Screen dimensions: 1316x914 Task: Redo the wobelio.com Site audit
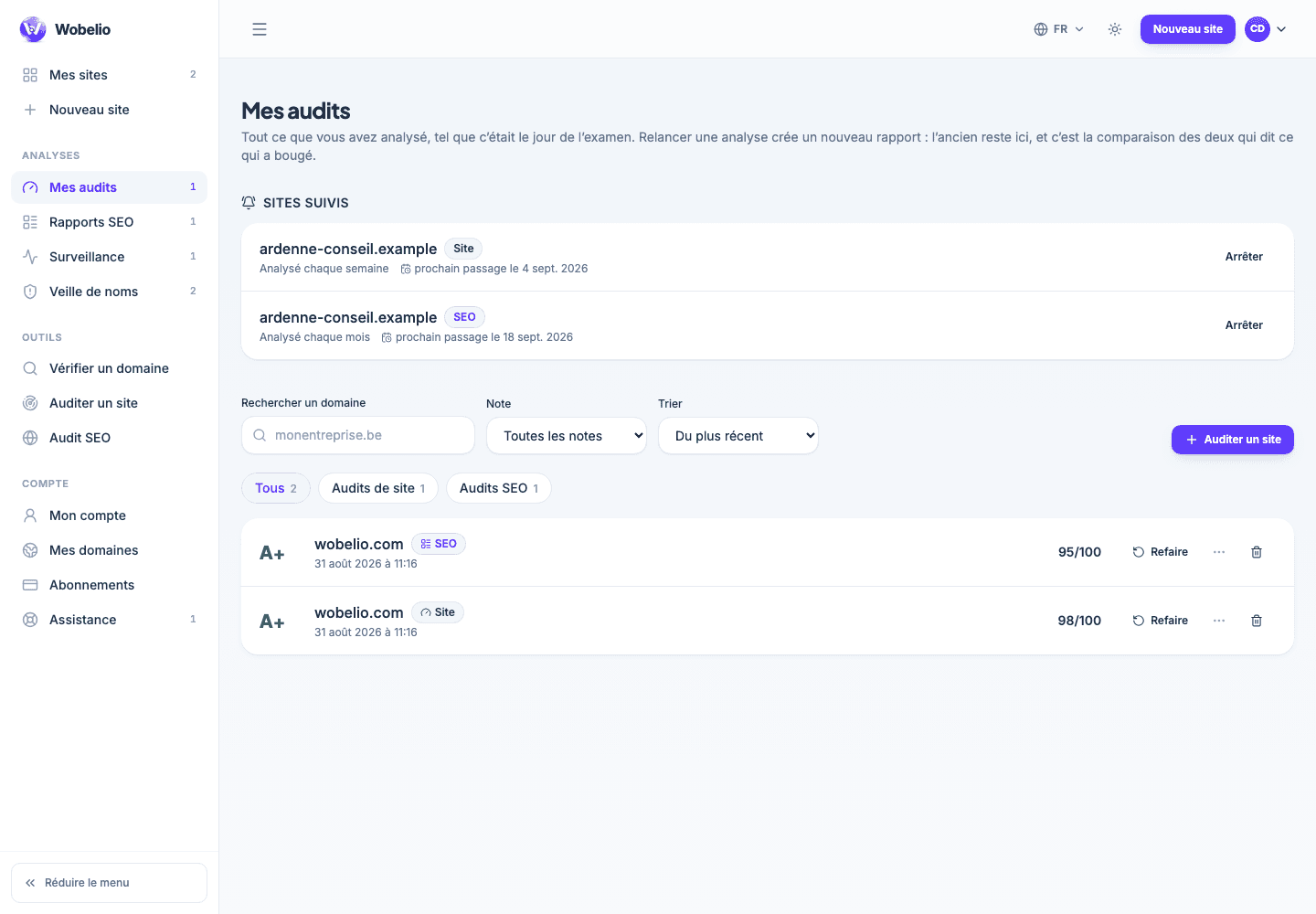(1161, 621)
